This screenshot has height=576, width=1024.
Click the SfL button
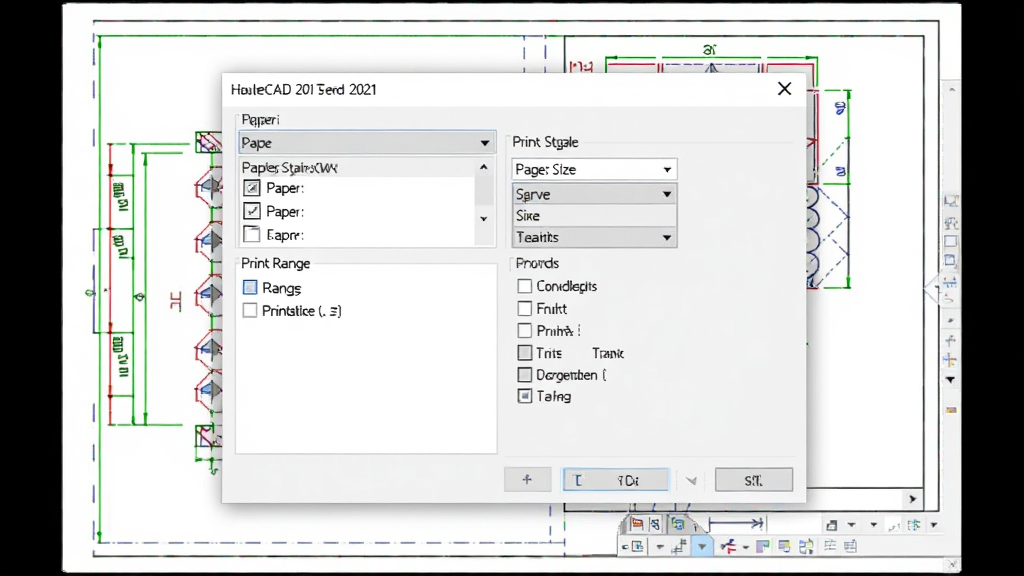(754, 480)
